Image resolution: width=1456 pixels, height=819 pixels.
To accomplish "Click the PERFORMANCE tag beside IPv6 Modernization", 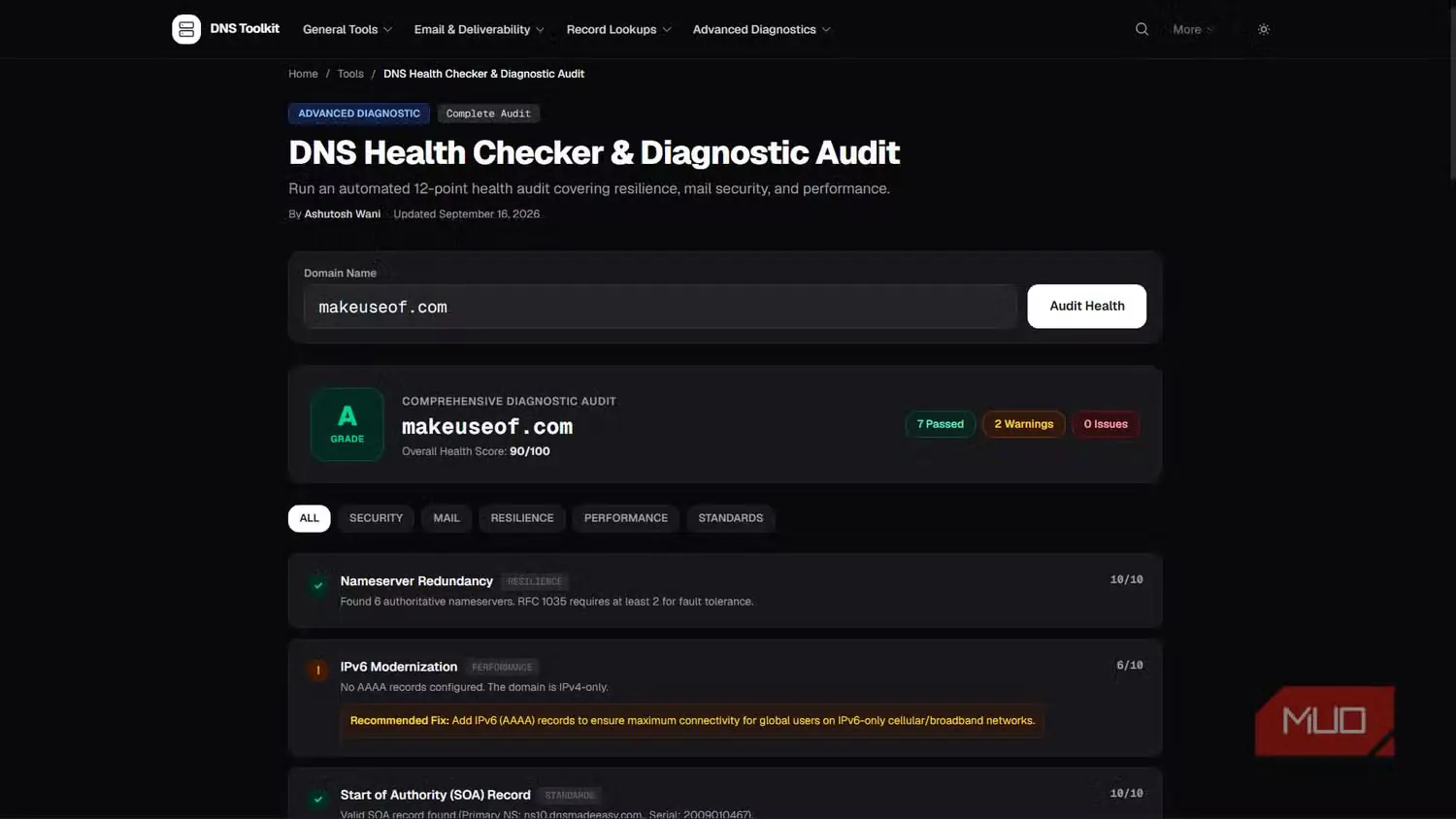I will click(502, 668).
